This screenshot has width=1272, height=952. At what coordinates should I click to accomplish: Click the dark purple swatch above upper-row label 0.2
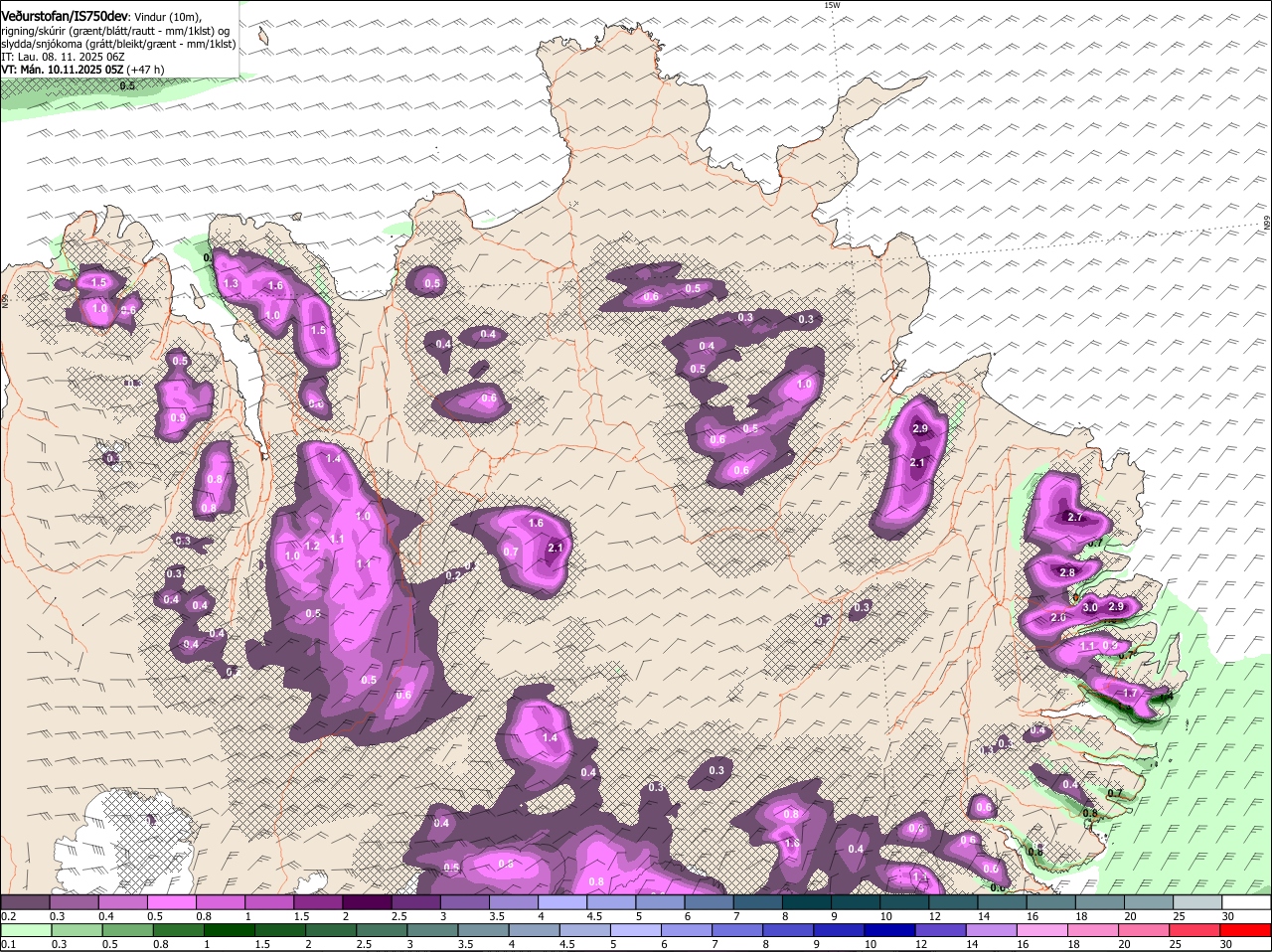point(25,901)
